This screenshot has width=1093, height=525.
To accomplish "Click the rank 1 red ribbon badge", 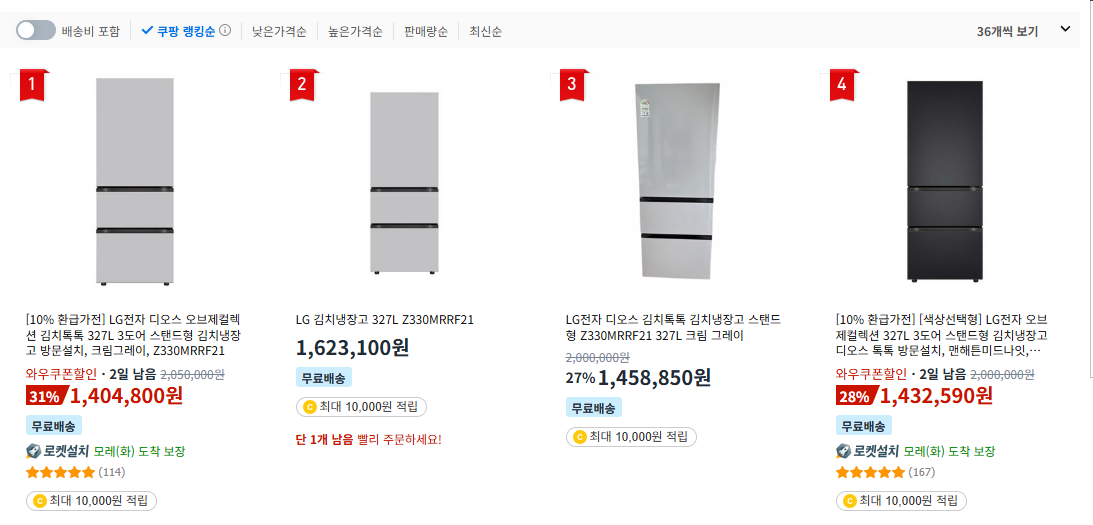I will 33,84.
